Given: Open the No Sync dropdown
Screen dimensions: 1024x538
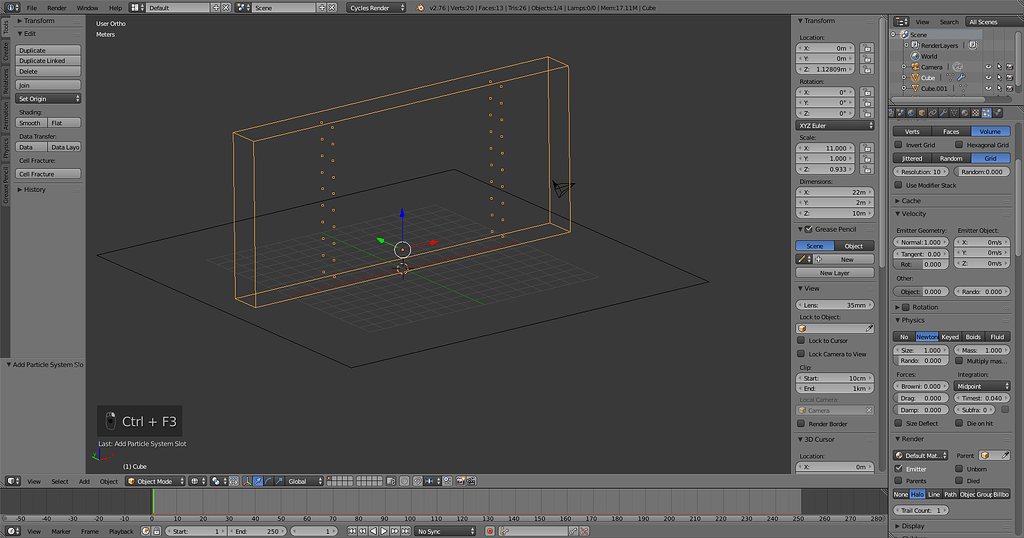Looking at the screenshot, I should click(x=445, y=531).
